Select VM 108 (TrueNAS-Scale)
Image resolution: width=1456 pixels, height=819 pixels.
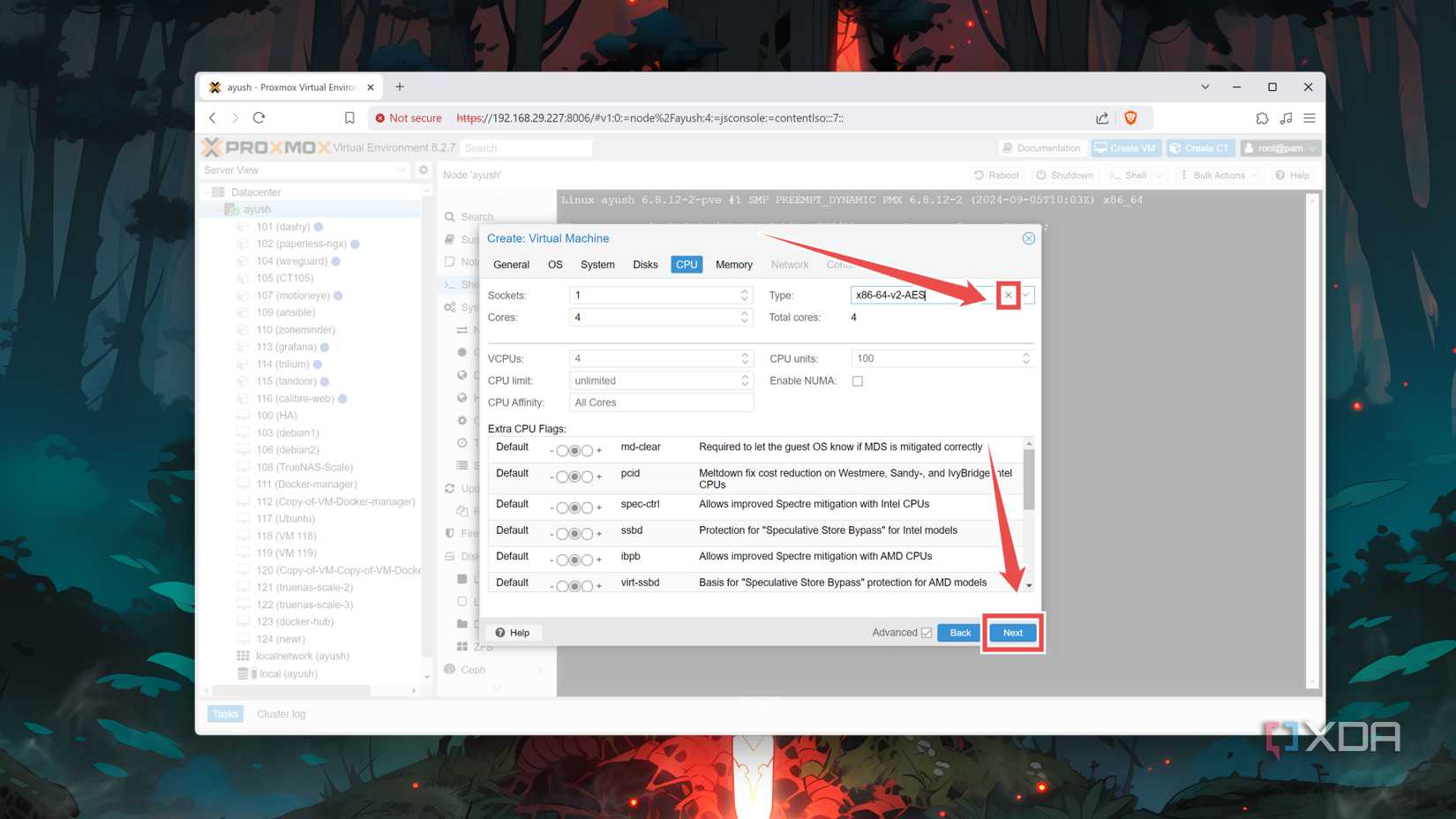pos(304,468)
